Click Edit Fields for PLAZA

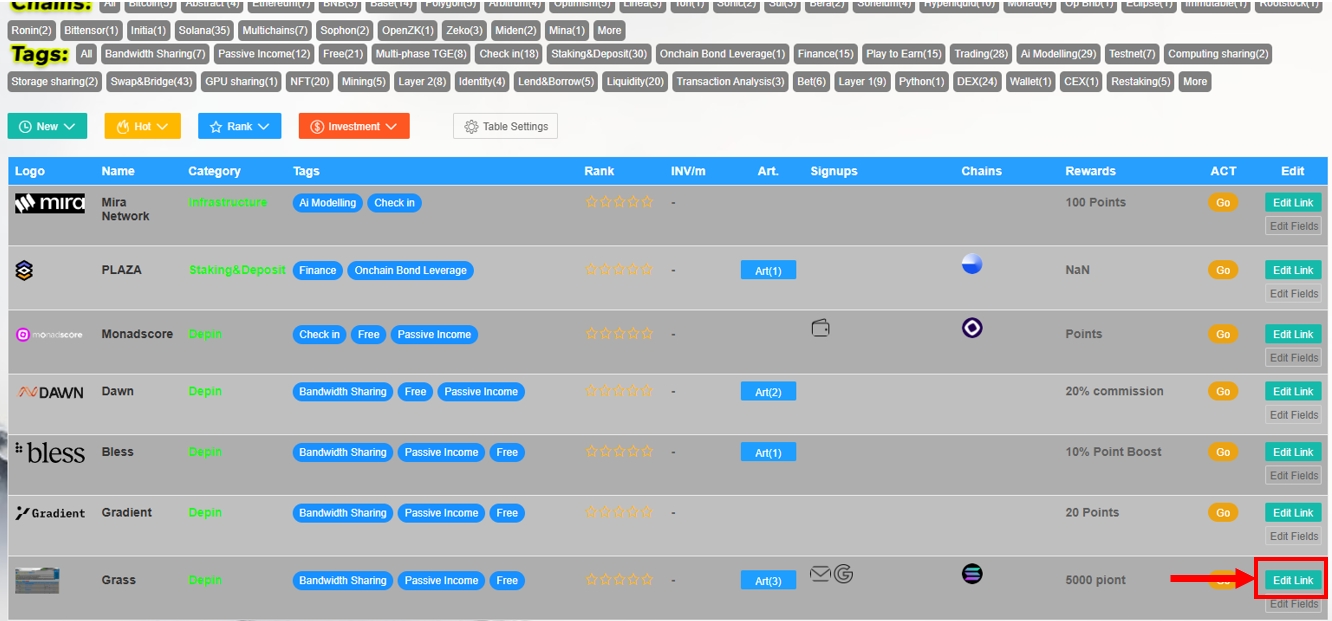point(1293,294)
